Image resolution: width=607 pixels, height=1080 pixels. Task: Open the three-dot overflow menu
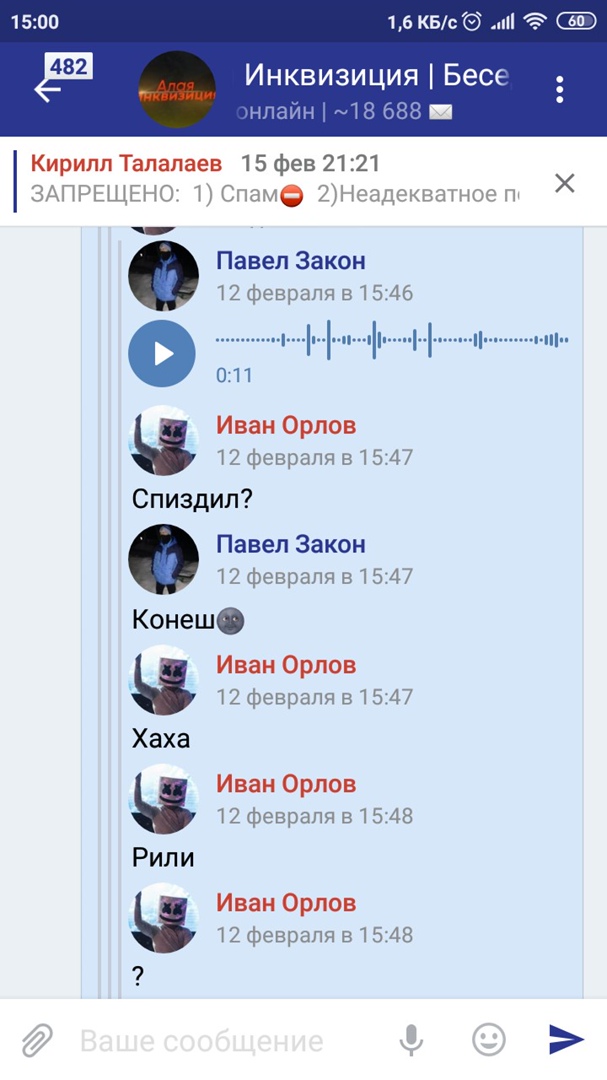click(559, 90)
